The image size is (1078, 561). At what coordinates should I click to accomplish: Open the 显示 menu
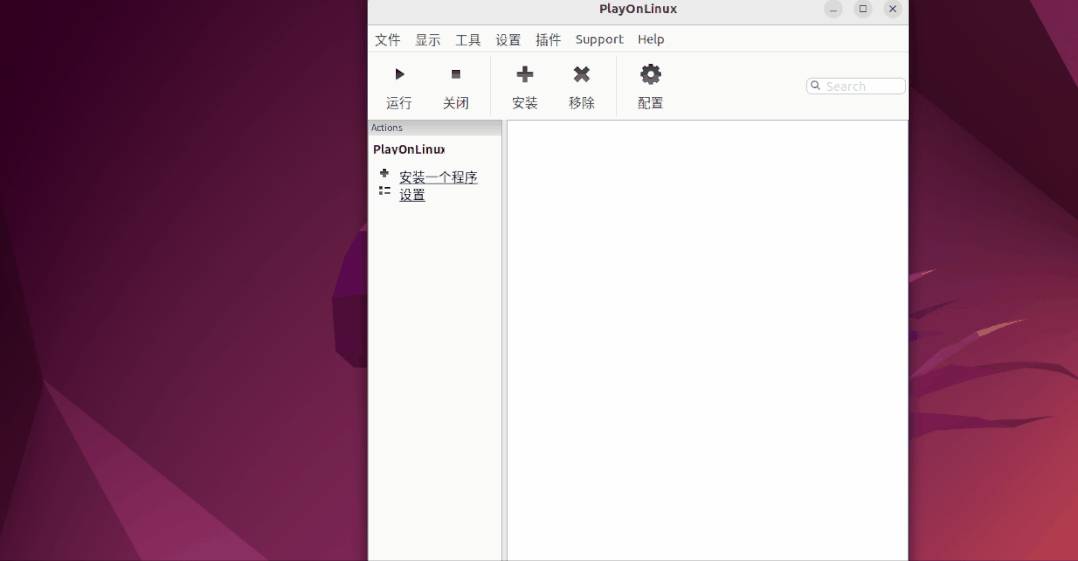[428, 39]
